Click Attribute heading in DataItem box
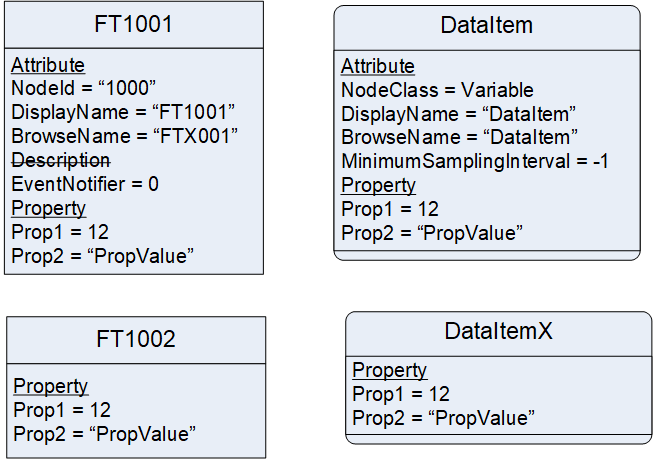 [378, 66]
